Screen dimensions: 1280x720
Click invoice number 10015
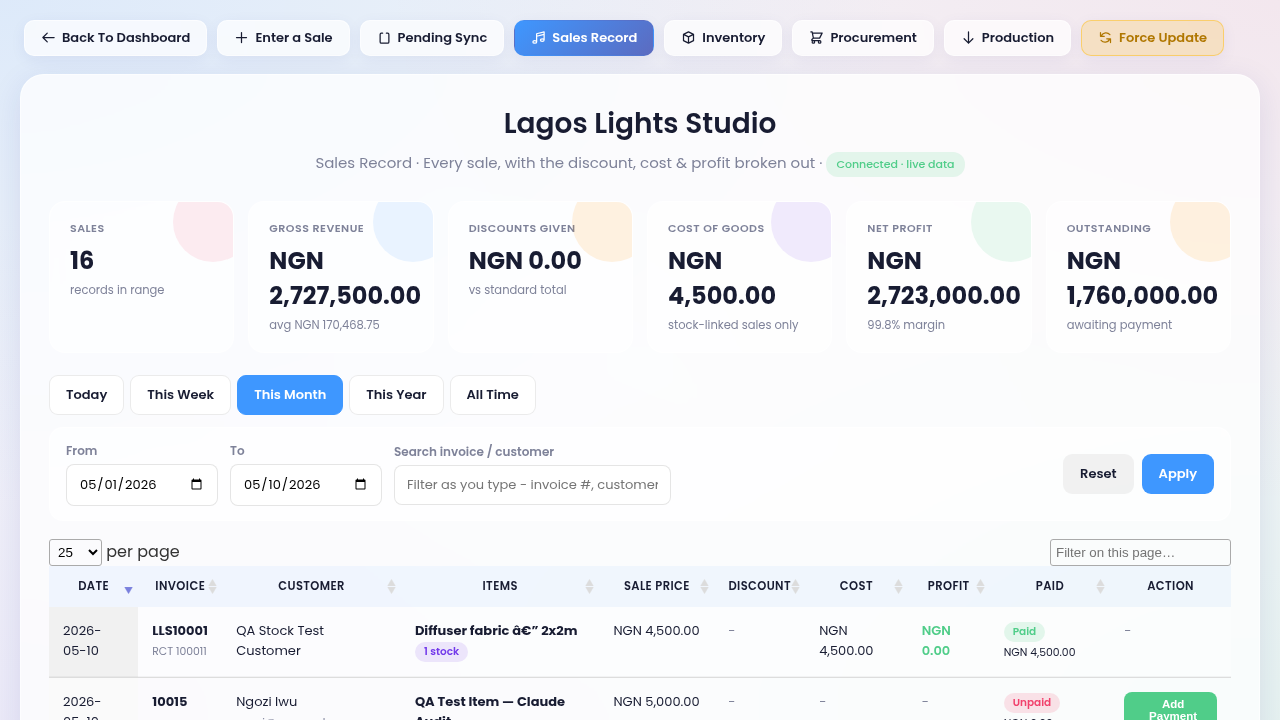[170, 702]
